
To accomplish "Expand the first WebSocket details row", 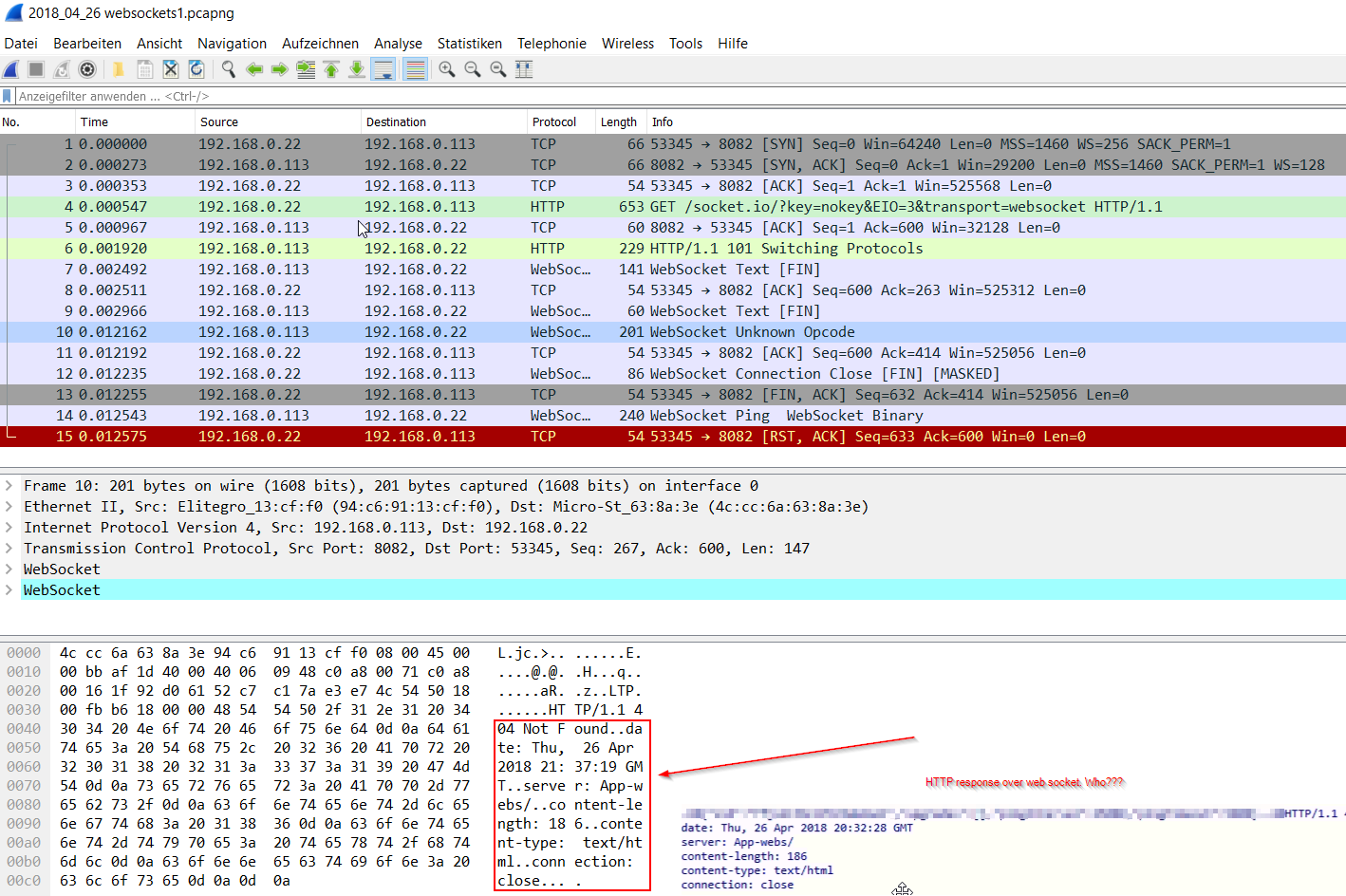I will [9, 569].
